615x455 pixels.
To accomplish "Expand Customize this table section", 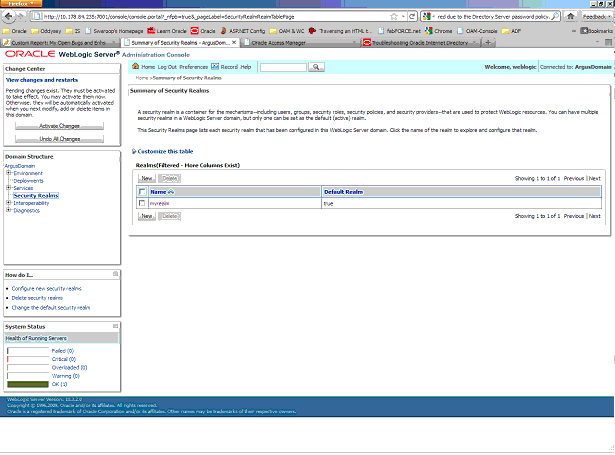I will [162, 151].
